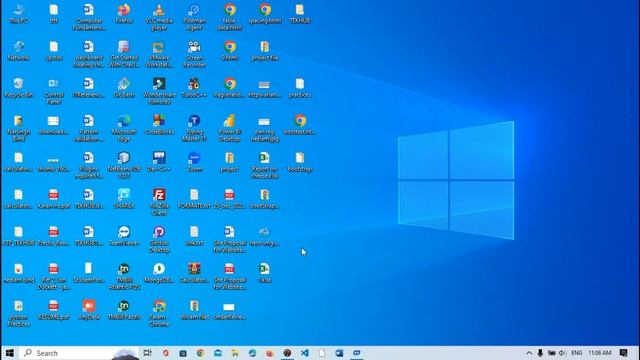Select the Typing Master 11 icon

(194, 128)
